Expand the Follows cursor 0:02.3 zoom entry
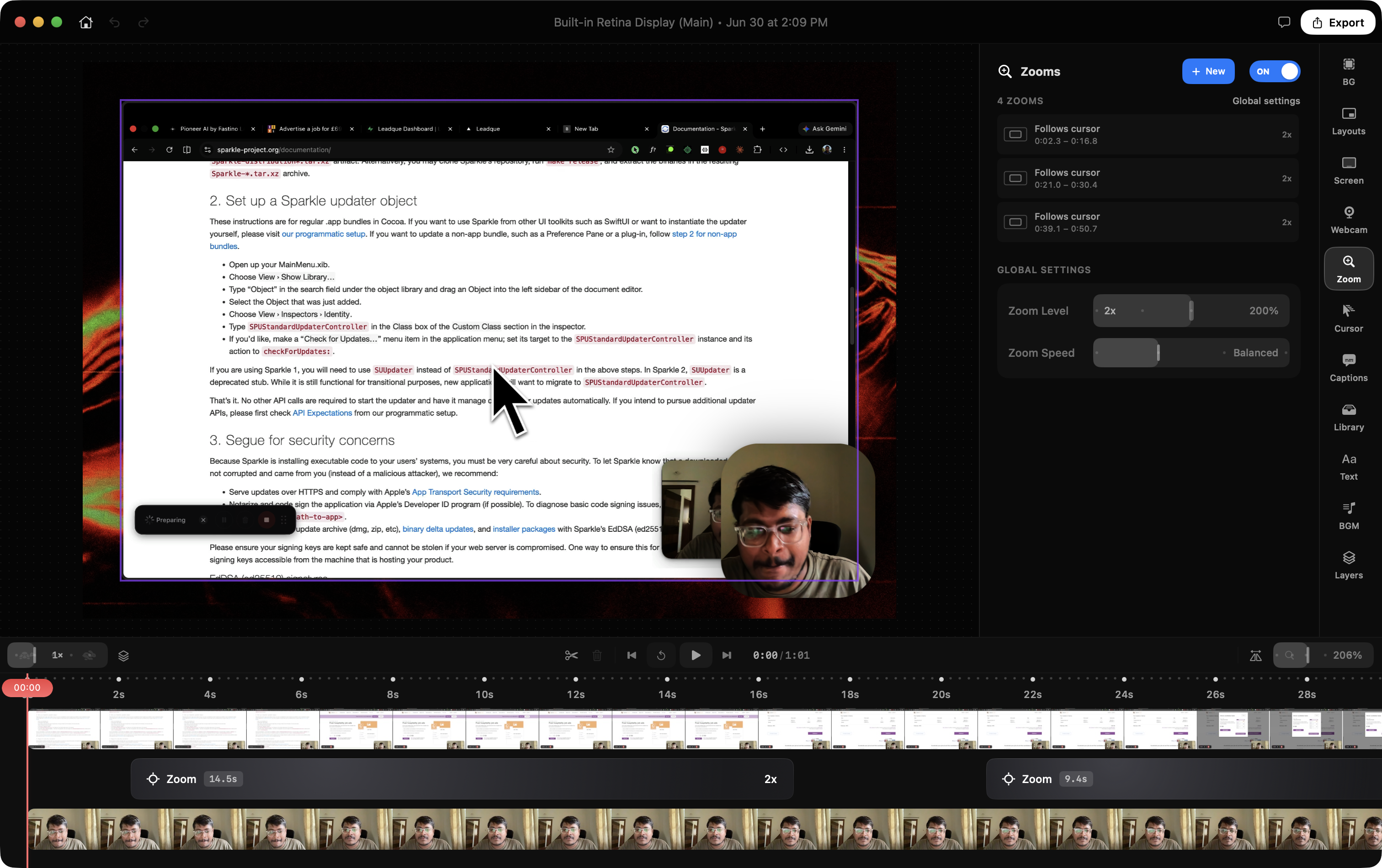This screenshot has width=1382, height=868. pos(1147,134)
